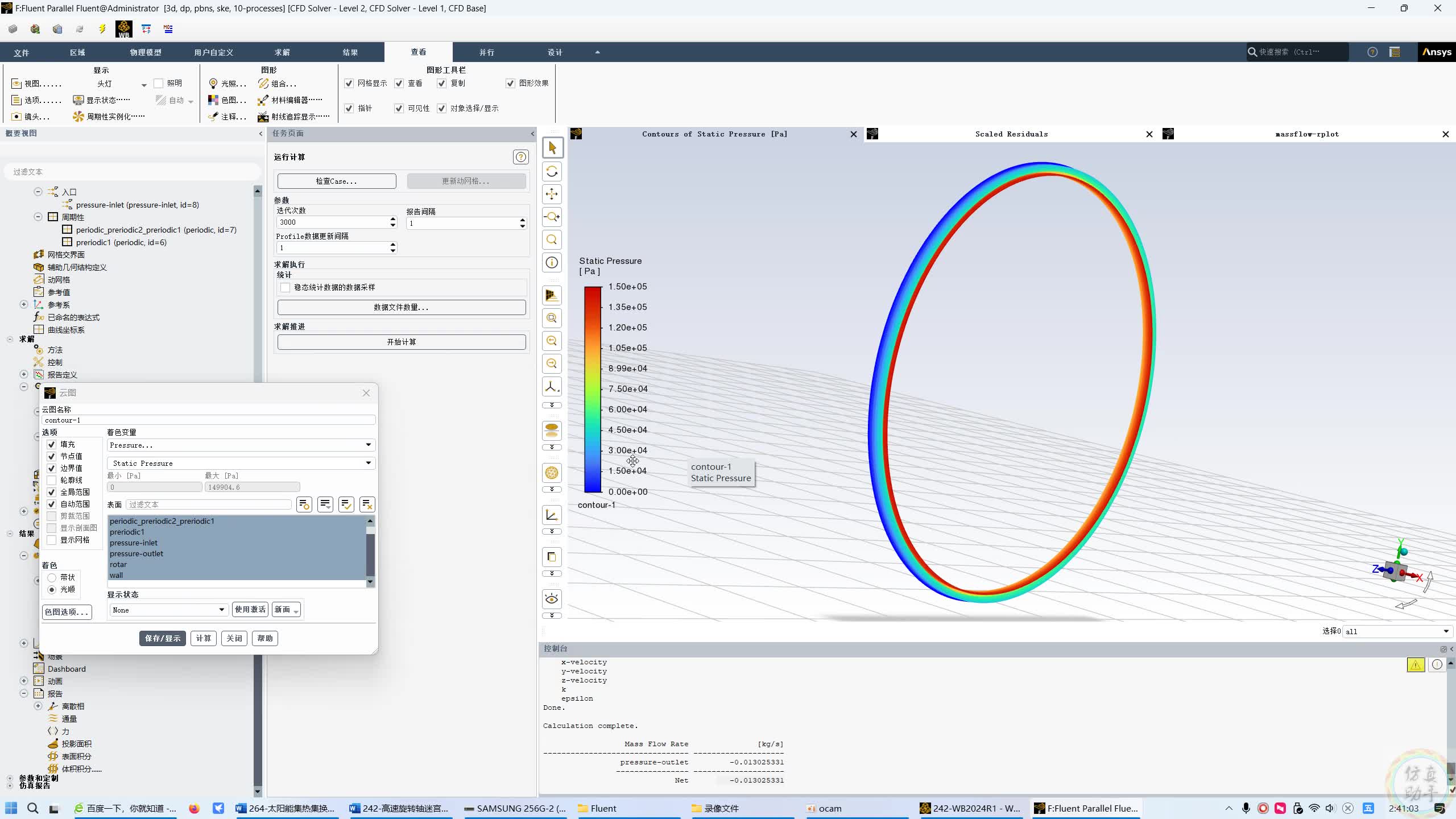This screenshot has width=1456, height=819.
Task: Expand the 报告定义 tree node
Action: coord(24,374)
